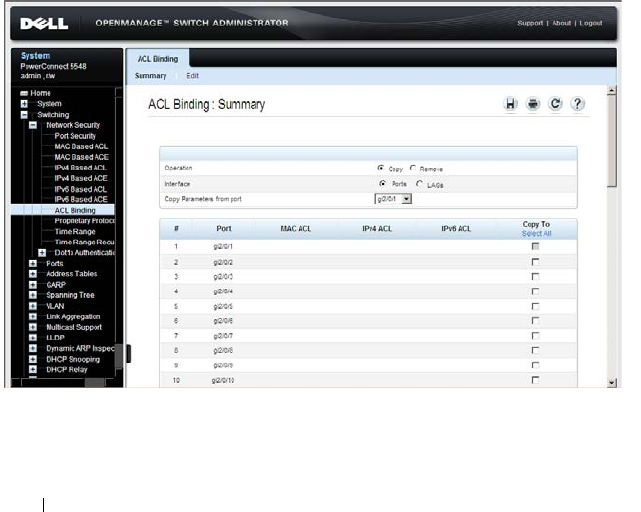Open Port Security in tree

[75, 136]
